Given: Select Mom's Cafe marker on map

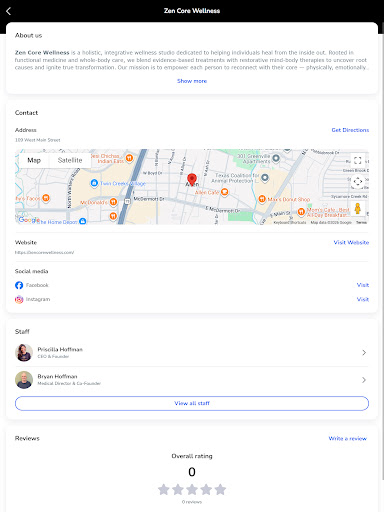Looking at the screenshot, I should click(301, 212).
